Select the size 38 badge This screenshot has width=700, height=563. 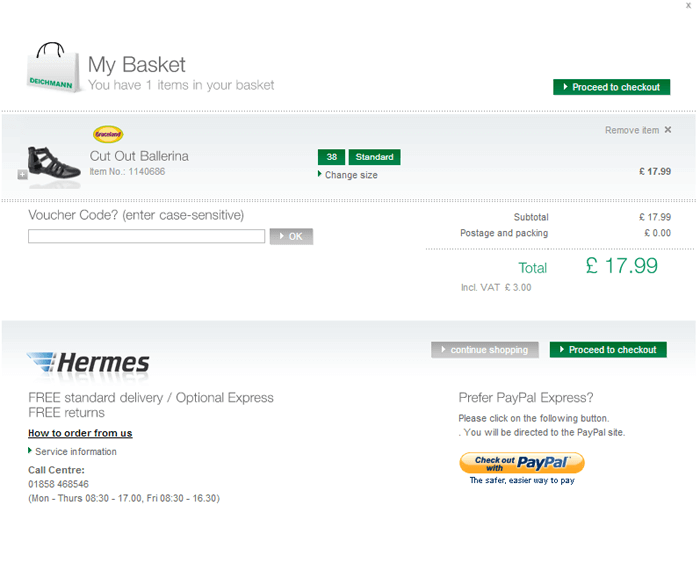click(331, 157)
